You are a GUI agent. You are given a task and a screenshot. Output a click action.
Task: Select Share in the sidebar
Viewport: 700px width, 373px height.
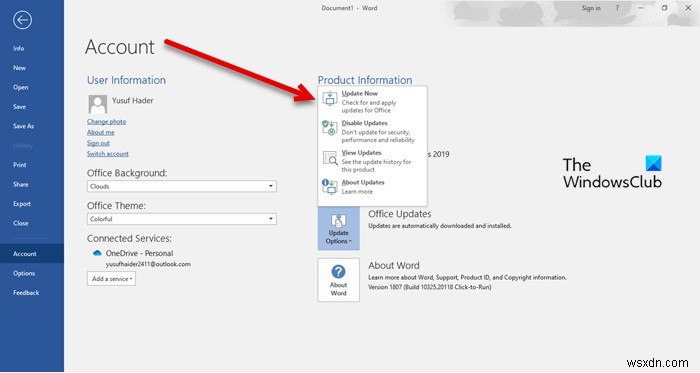[x=21, y=184]
